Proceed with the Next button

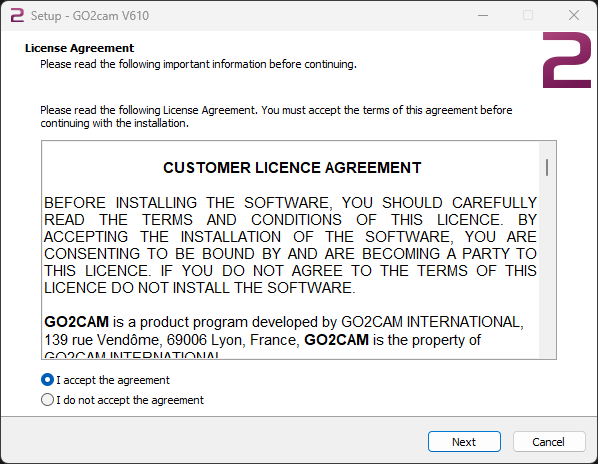click(464, 442)
